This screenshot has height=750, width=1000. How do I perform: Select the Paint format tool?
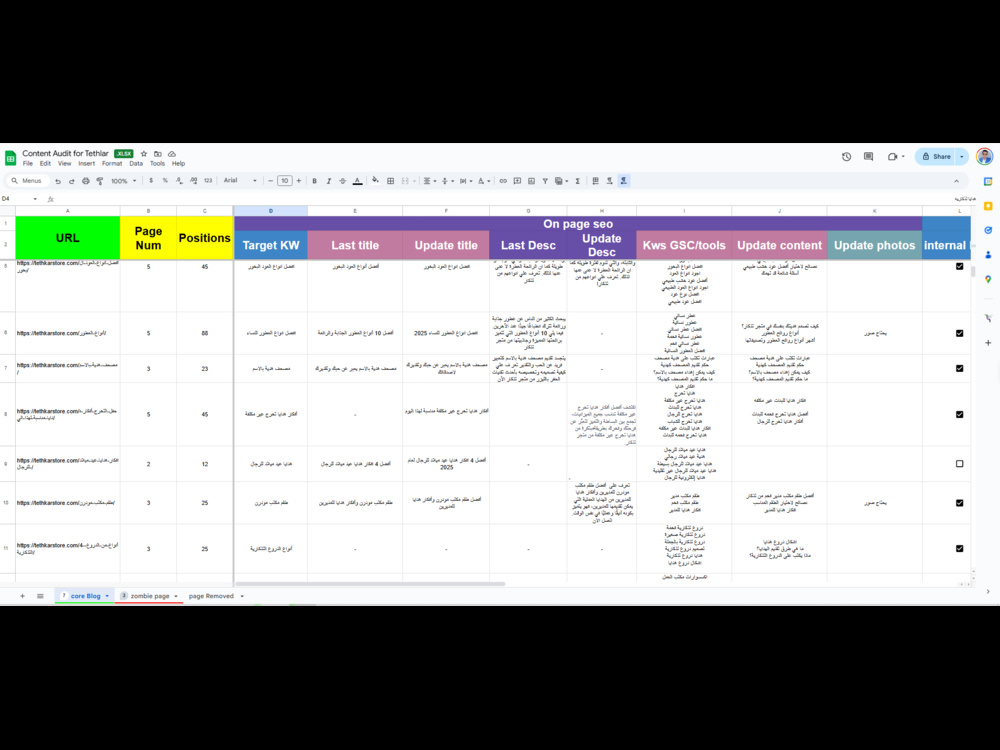(x=99, y=181)
